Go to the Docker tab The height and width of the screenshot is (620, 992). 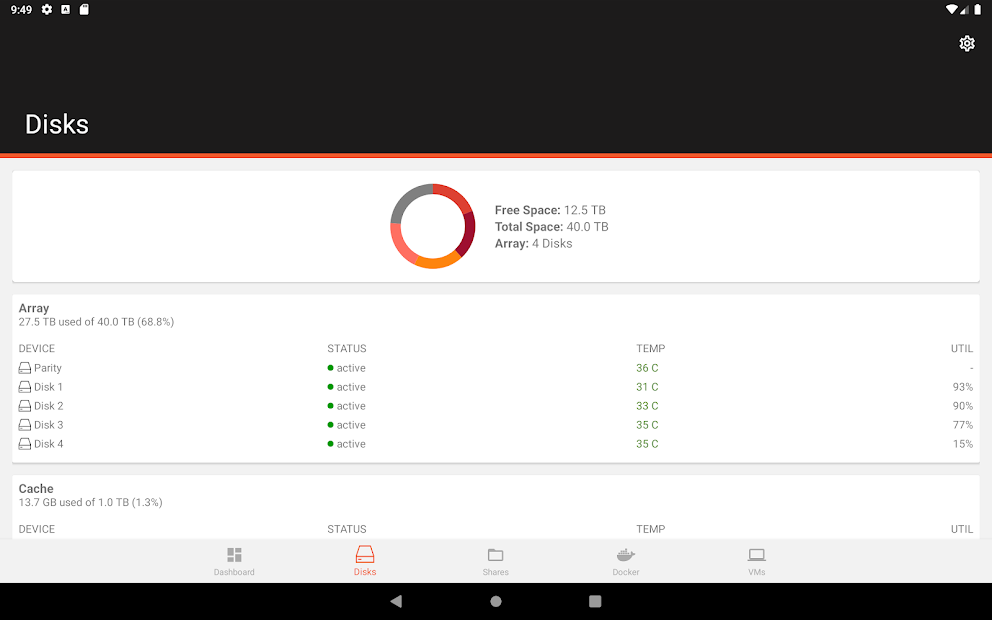pyautogui.click(x=626, y=561)
